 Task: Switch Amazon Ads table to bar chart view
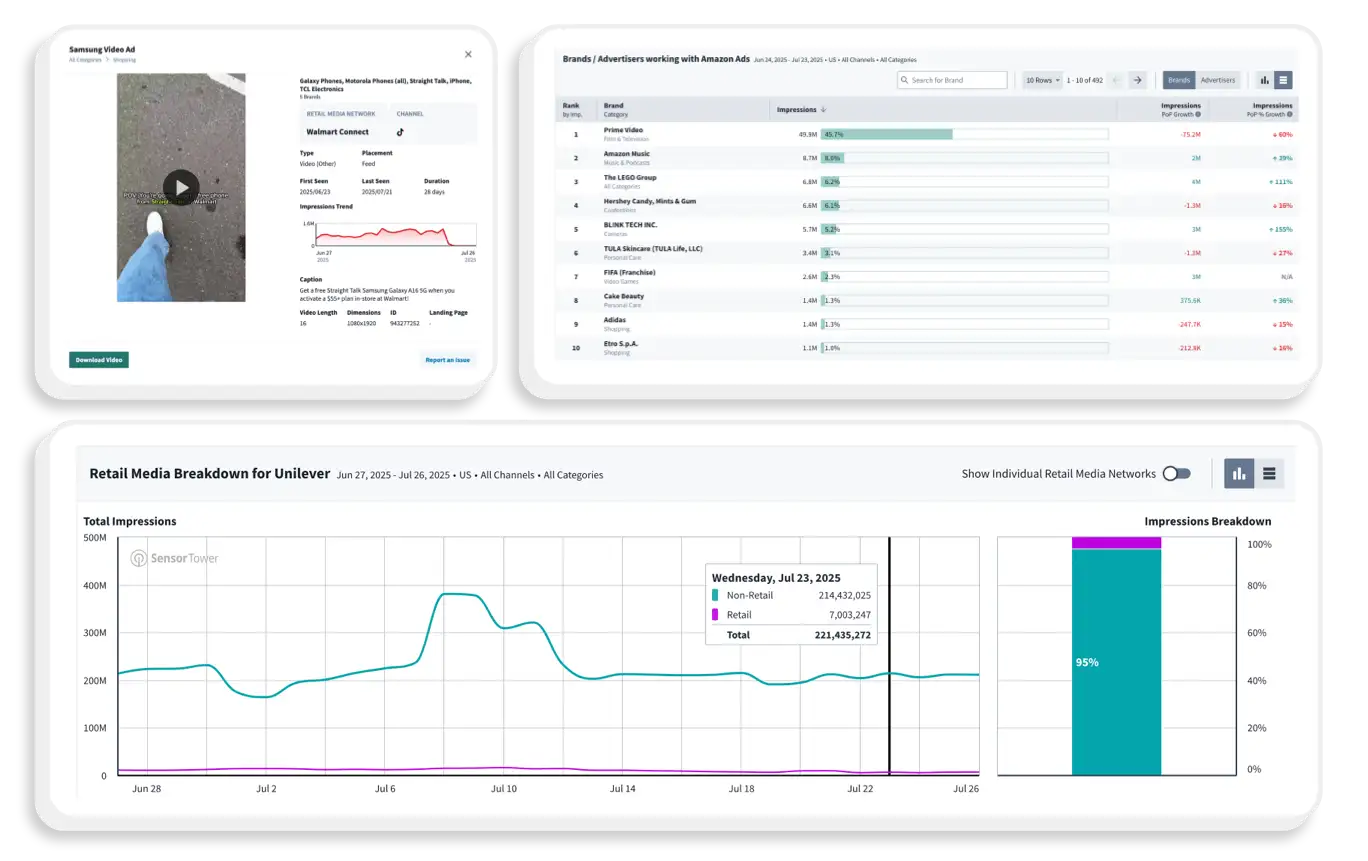pyautogui.click(x=1264, y=80)
